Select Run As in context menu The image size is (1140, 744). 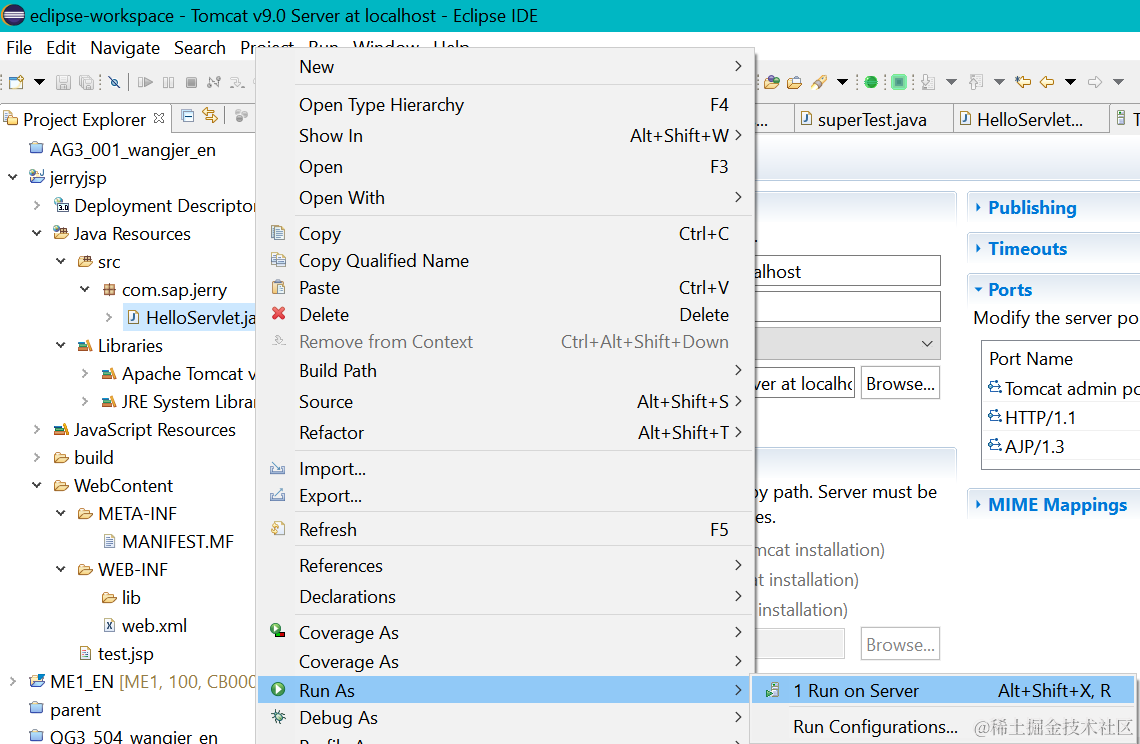(x=505, y=690)
